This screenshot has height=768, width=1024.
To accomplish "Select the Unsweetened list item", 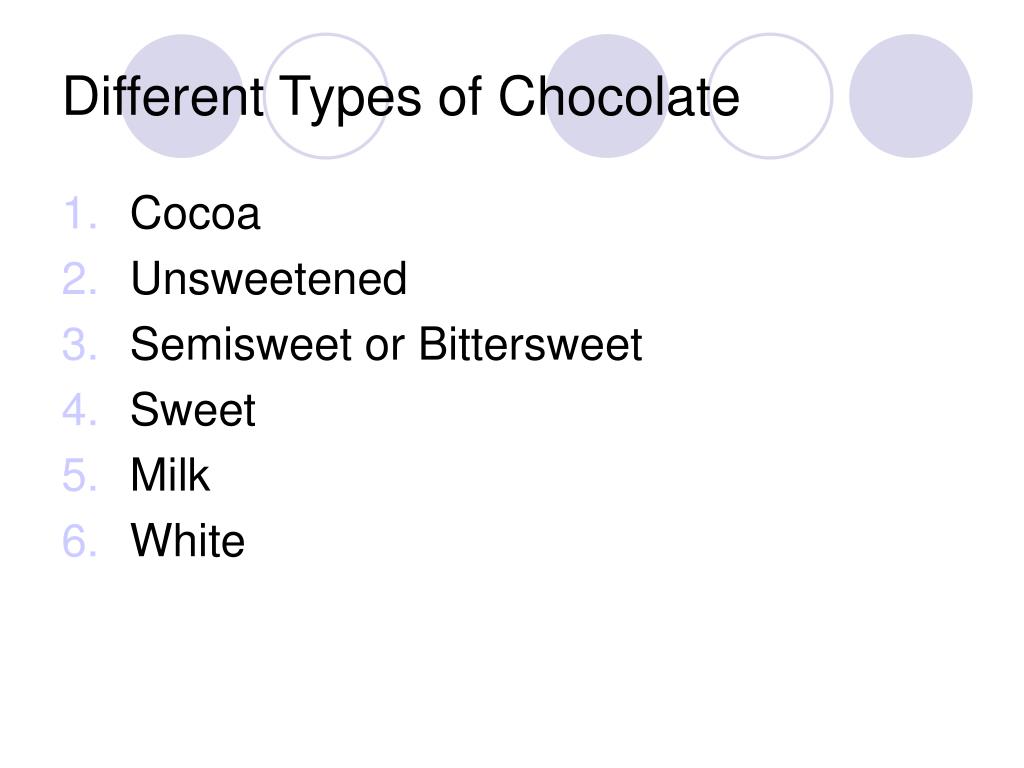I will 268,279.
